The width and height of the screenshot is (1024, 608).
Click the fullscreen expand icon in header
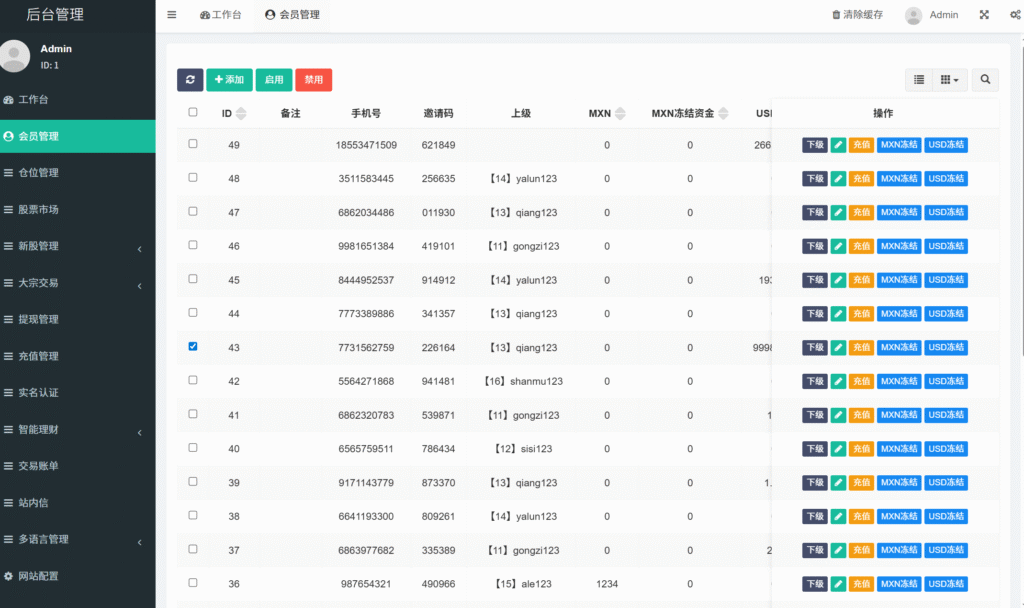[984, 15]
